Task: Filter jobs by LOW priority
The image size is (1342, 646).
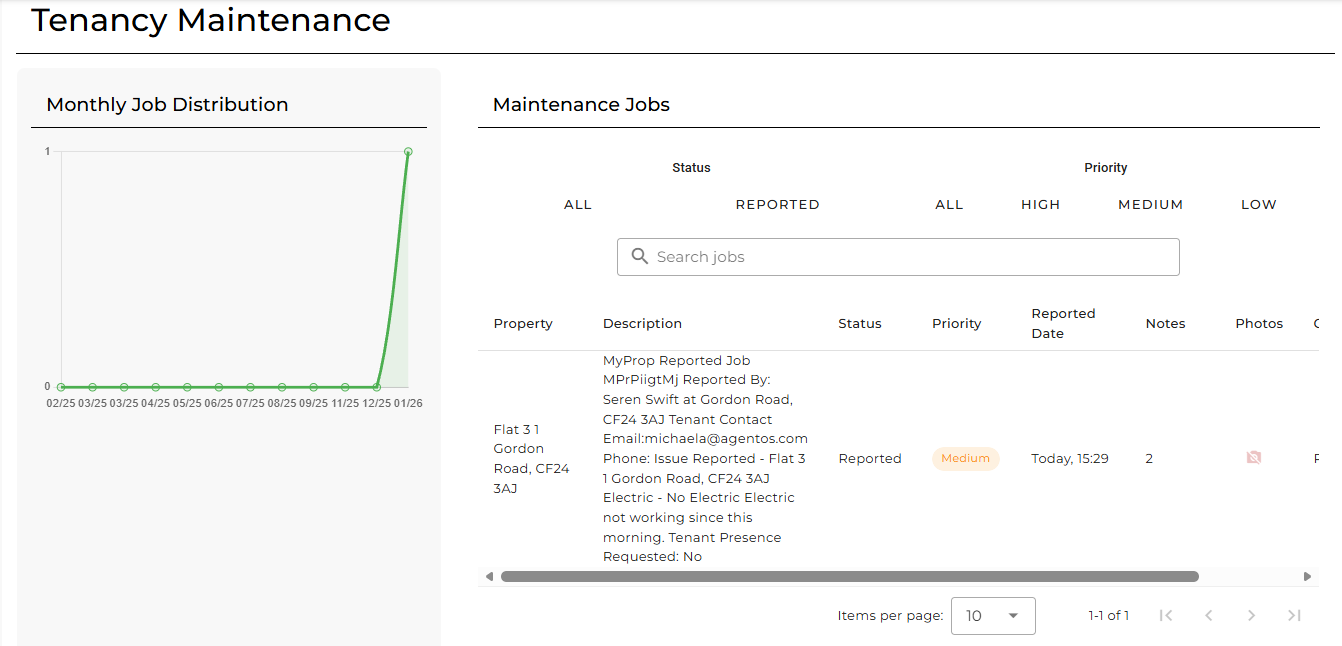Action: tap(1258, 205)
